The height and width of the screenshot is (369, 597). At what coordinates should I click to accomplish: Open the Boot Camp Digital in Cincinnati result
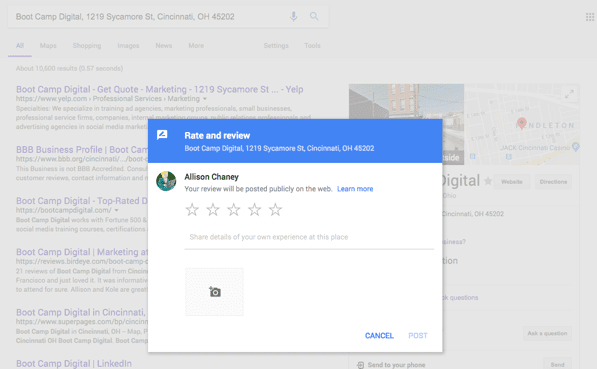point(82,312)
